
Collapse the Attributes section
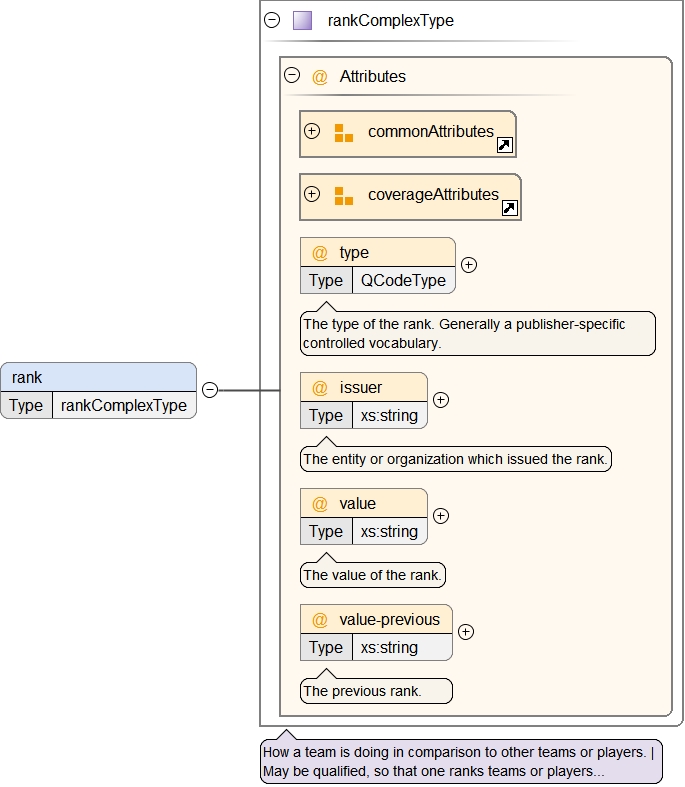(x=292, y=75)
